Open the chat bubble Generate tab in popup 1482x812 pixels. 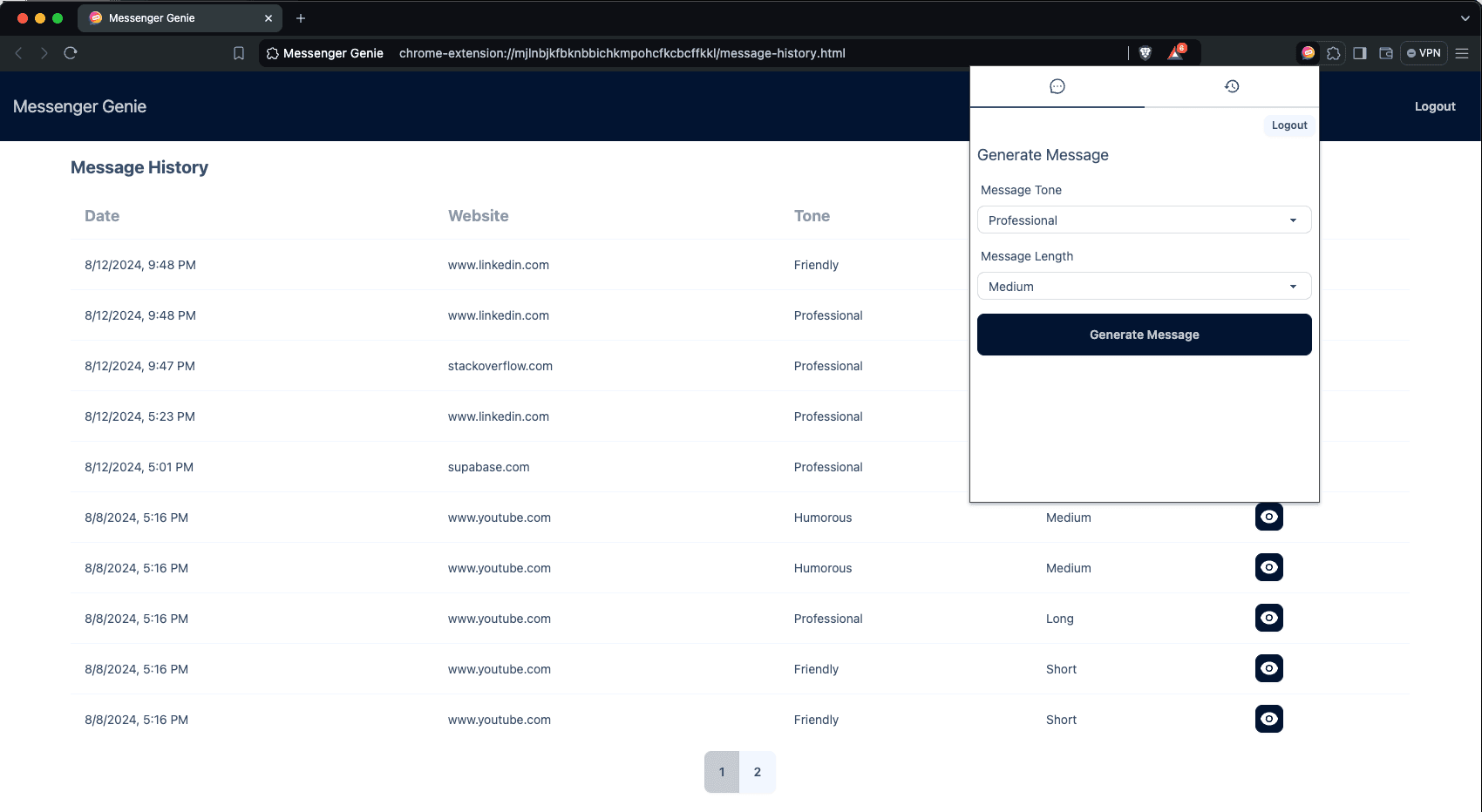click(1057, 86)
